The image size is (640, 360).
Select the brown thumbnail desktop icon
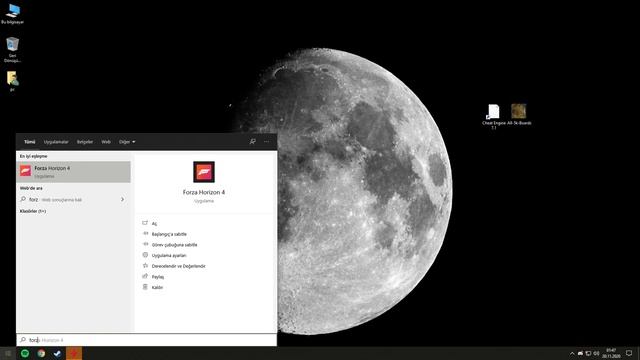pyautogui.click(x=519, y=114)
